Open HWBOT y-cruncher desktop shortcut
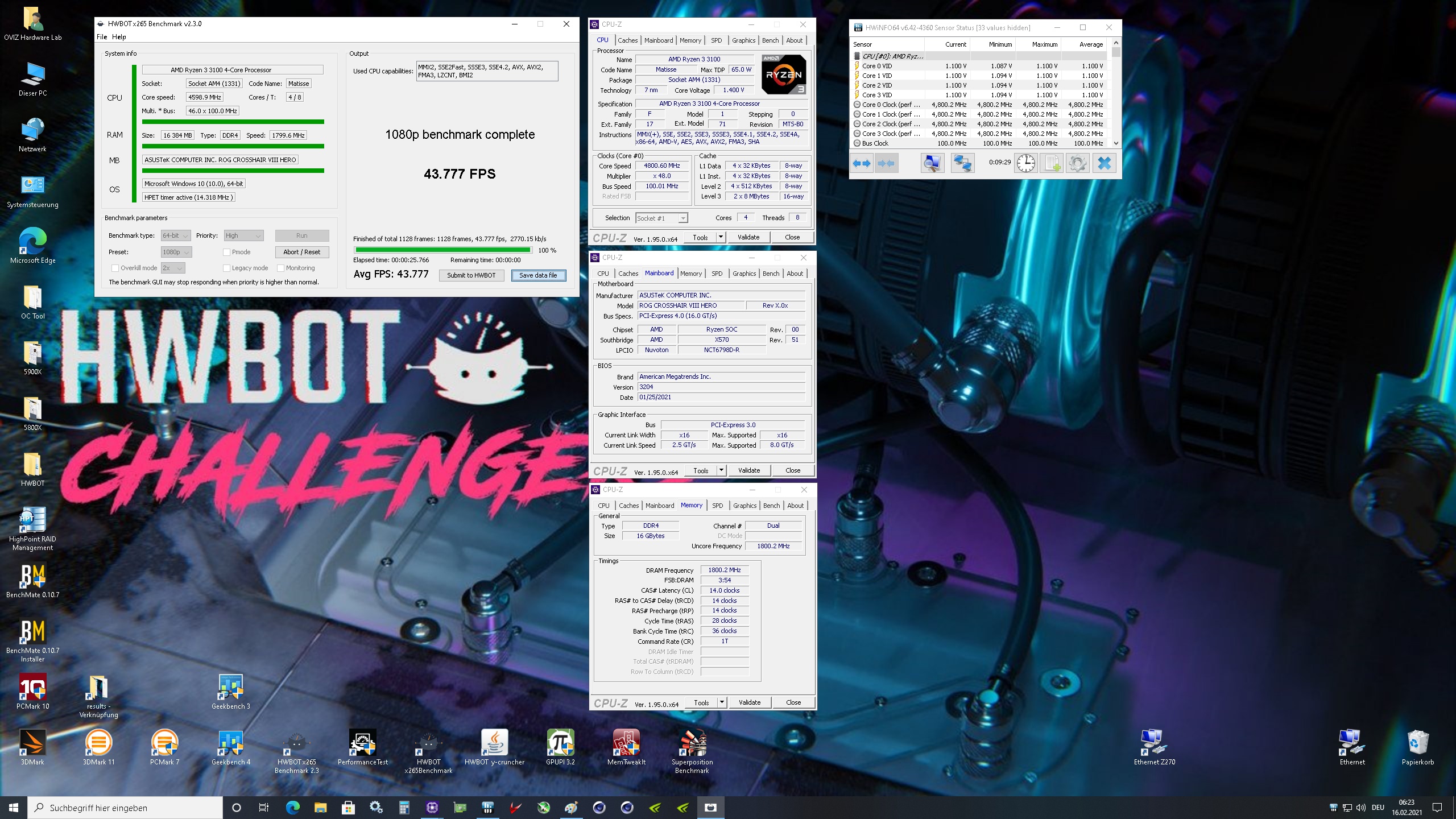Image resolution: width=1456 pixels, height=819 pixels. click(494, 747)
